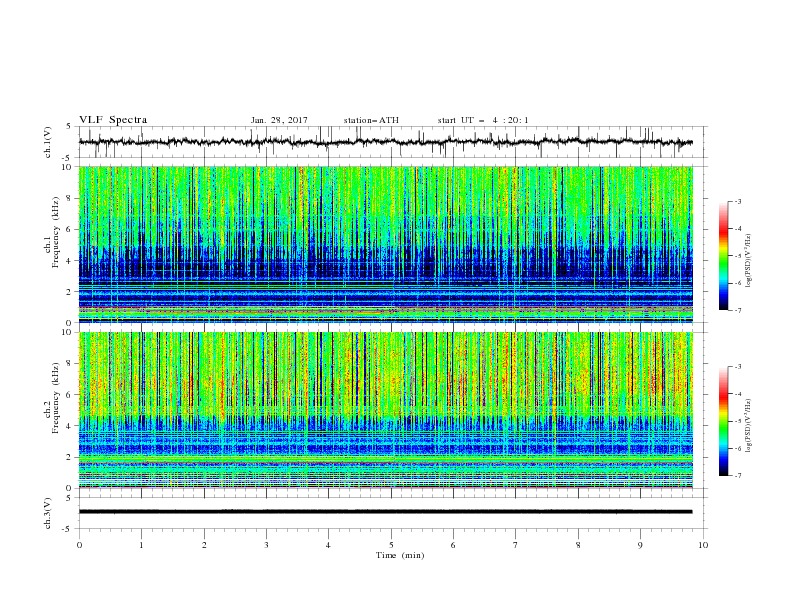Click the time axis tick "5"

pyautogui.click(x=391, y=545)
